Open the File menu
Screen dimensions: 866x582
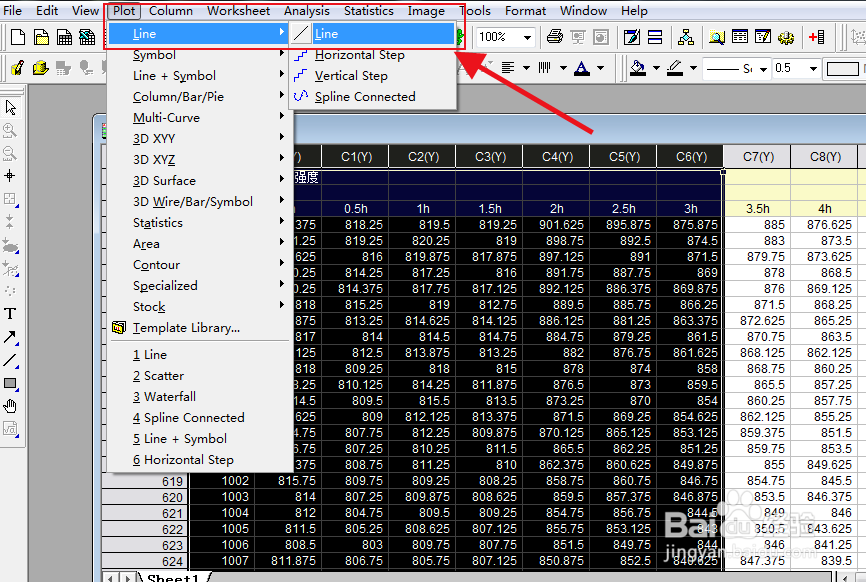tap(12, 10)
